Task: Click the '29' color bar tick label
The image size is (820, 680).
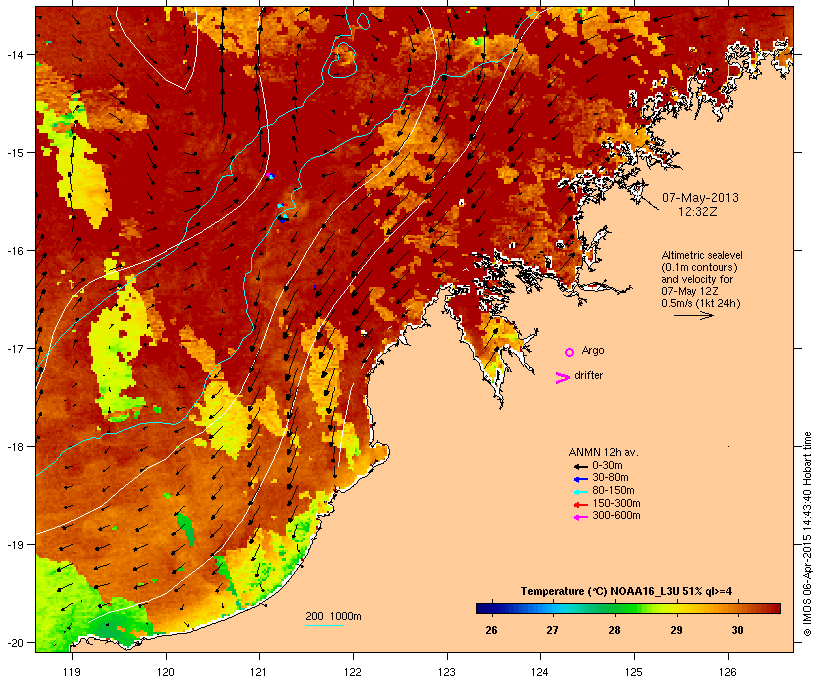Action: click(x=676, y=630)
